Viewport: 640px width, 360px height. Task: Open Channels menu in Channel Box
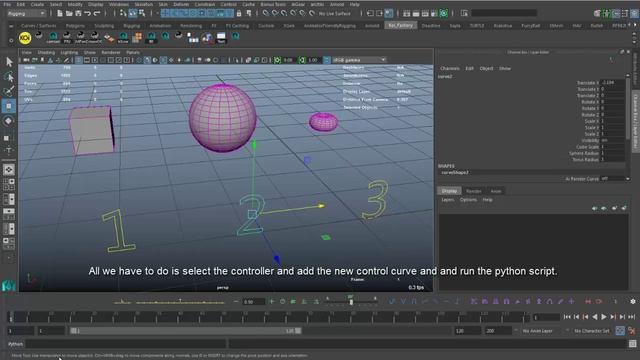450,68
